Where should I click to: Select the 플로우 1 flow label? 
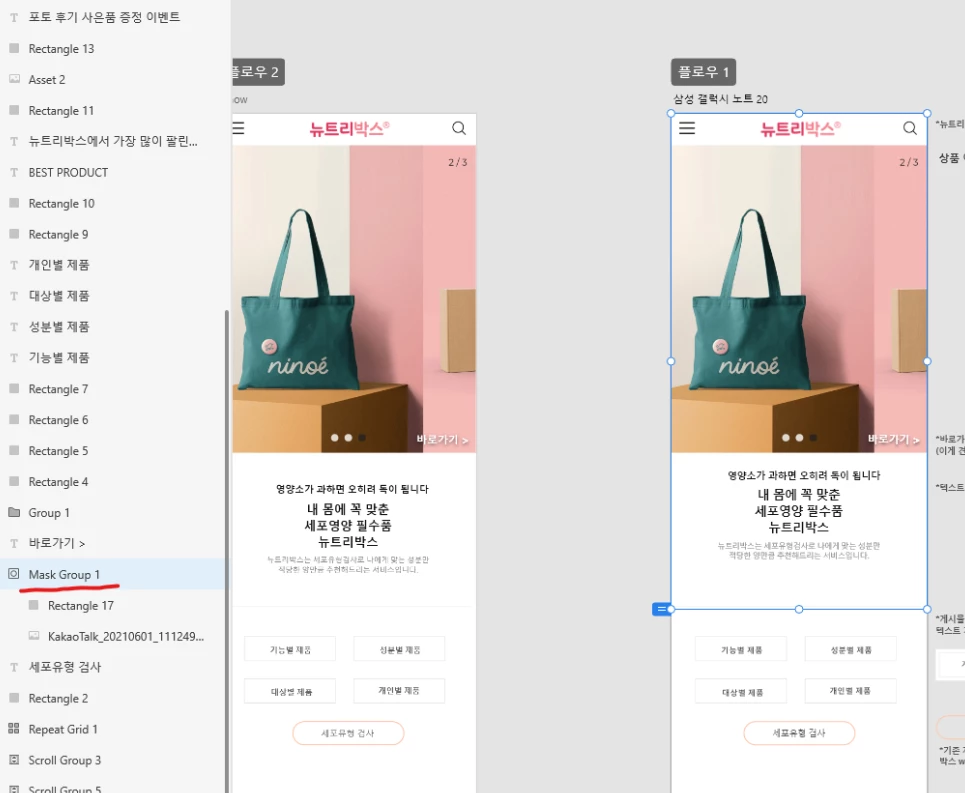703,72
